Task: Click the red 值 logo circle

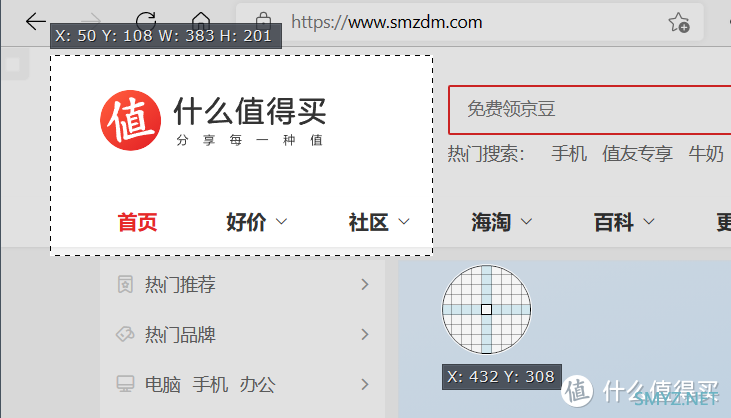Action: tap(131, 120)
